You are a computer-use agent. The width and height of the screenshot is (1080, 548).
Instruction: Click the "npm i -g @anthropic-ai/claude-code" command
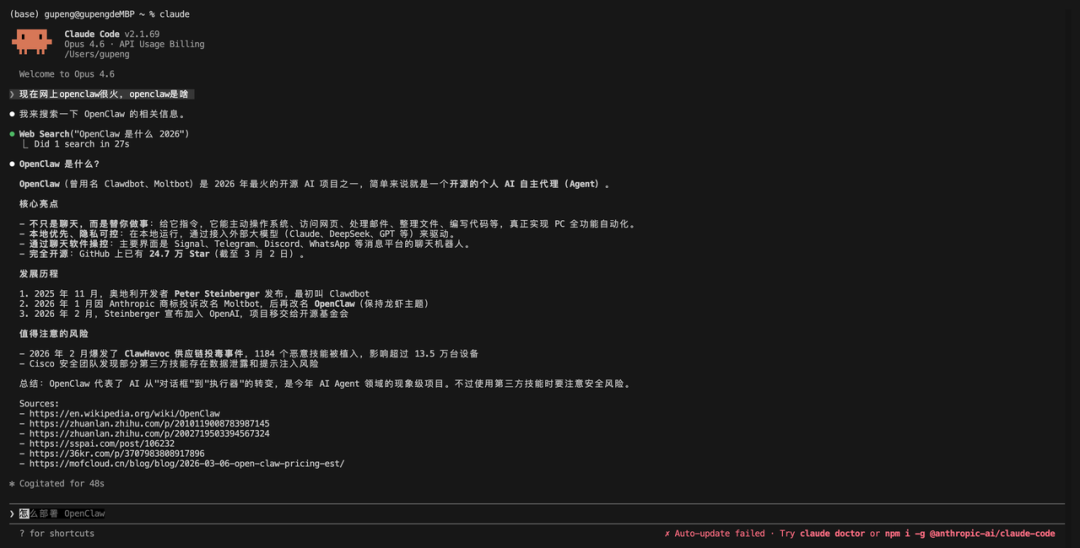click(x=970, y=534)
